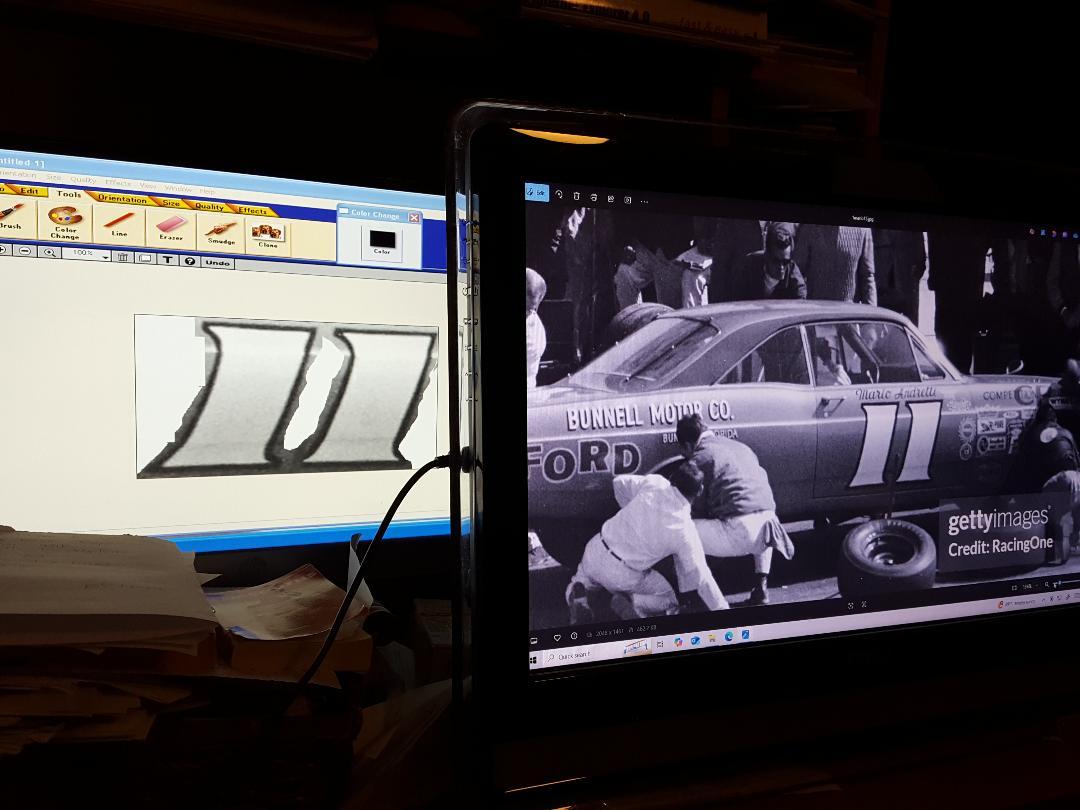Viewport: 1080px width, 810px height.
Task: Select the Color Change tool in the paint editor
Action: click(65, 222)
